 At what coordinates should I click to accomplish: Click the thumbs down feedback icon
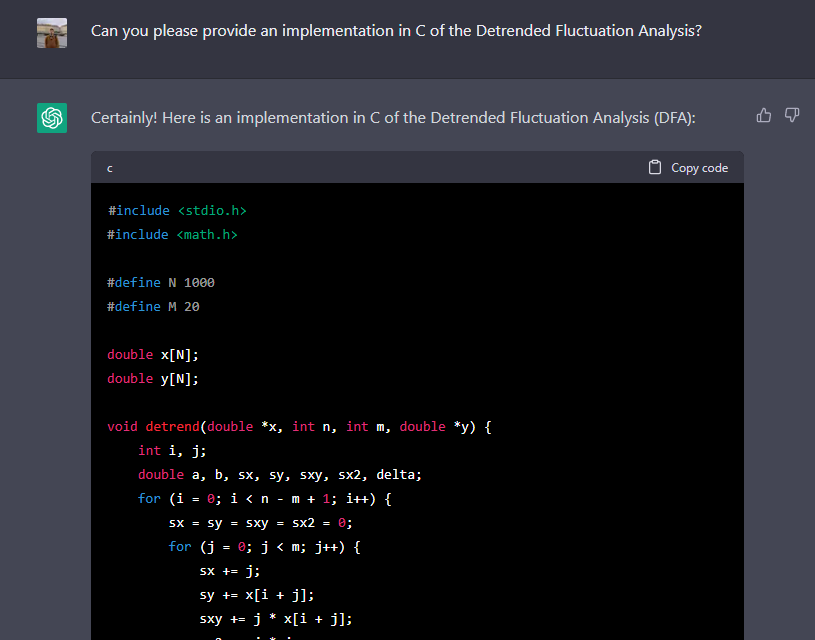coord(792,115)
